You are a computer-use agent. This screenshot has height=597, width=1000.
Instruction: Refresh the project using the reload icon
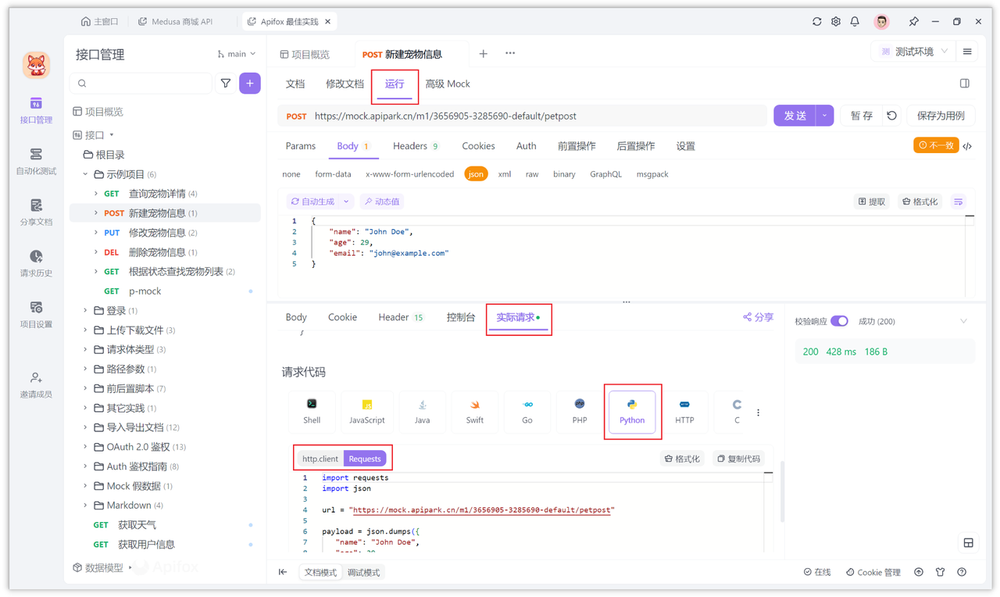pos(816,20)
